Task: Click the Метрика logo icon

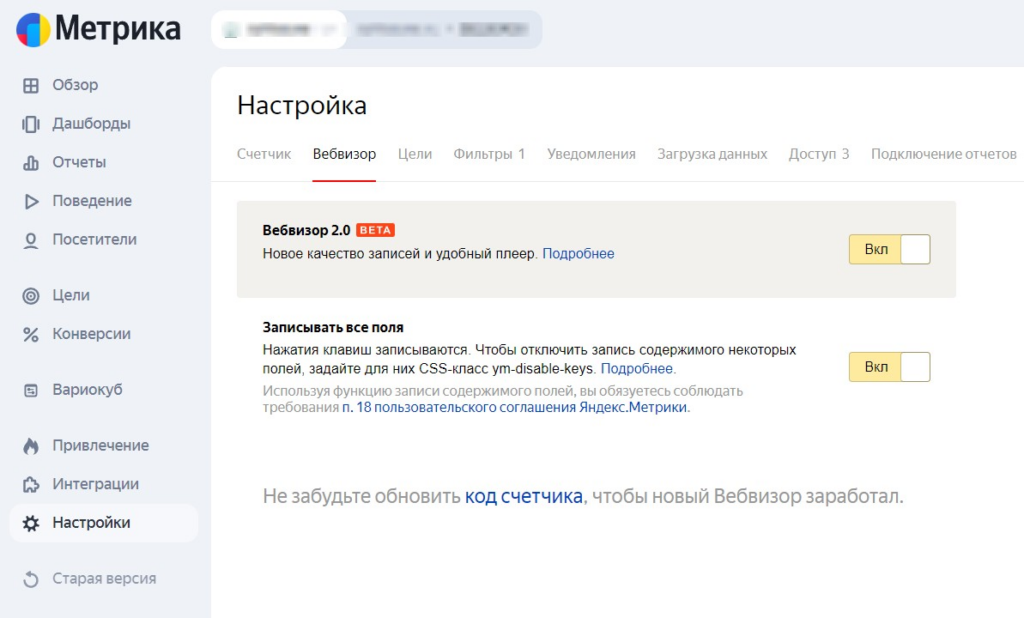Action: tap(33, 29)
